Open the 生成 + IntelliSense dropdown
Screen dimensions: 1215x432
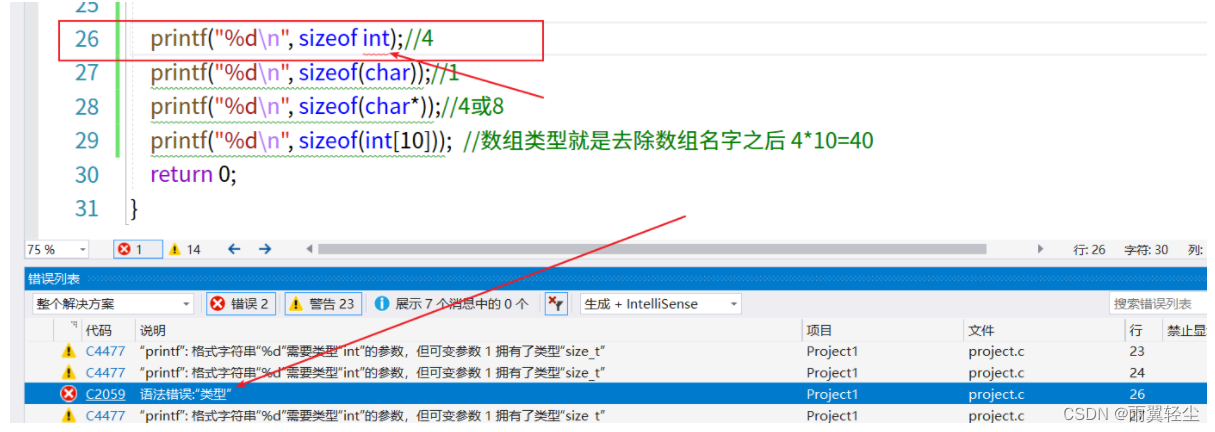[660, 304]
